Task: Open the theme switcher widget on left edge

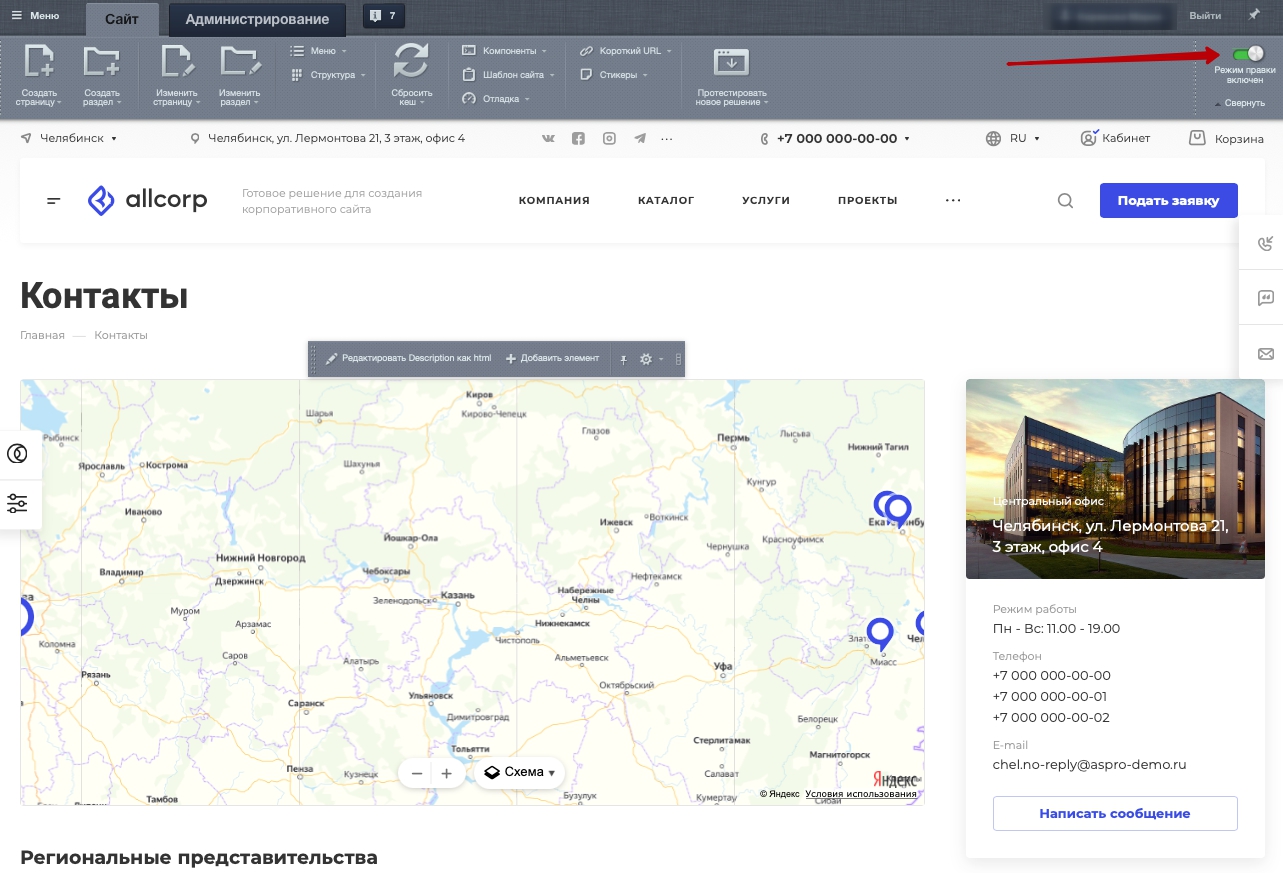Action: click(x=17, y=454)
